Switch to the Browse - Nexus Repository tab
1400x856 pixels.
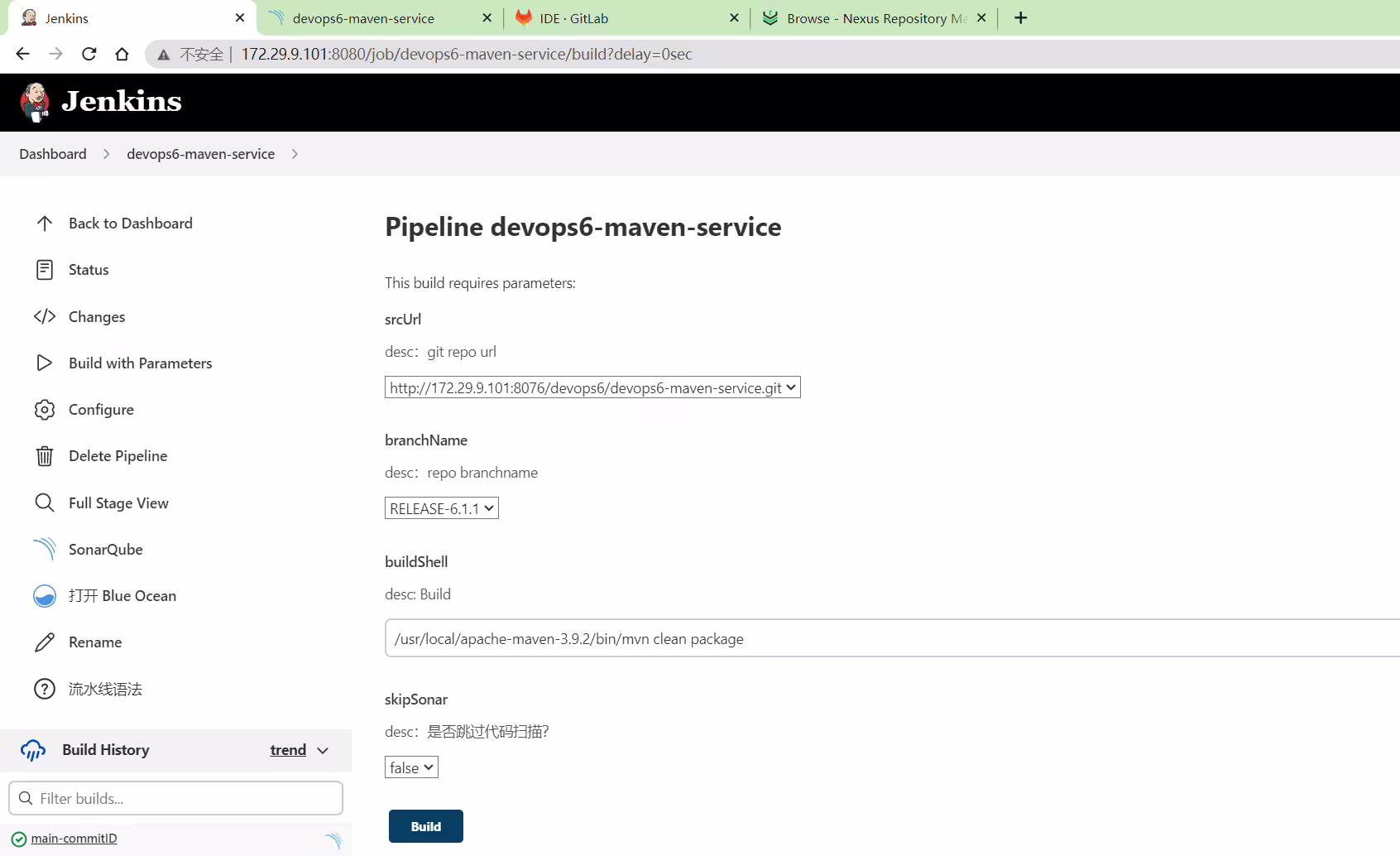point(874,18)
